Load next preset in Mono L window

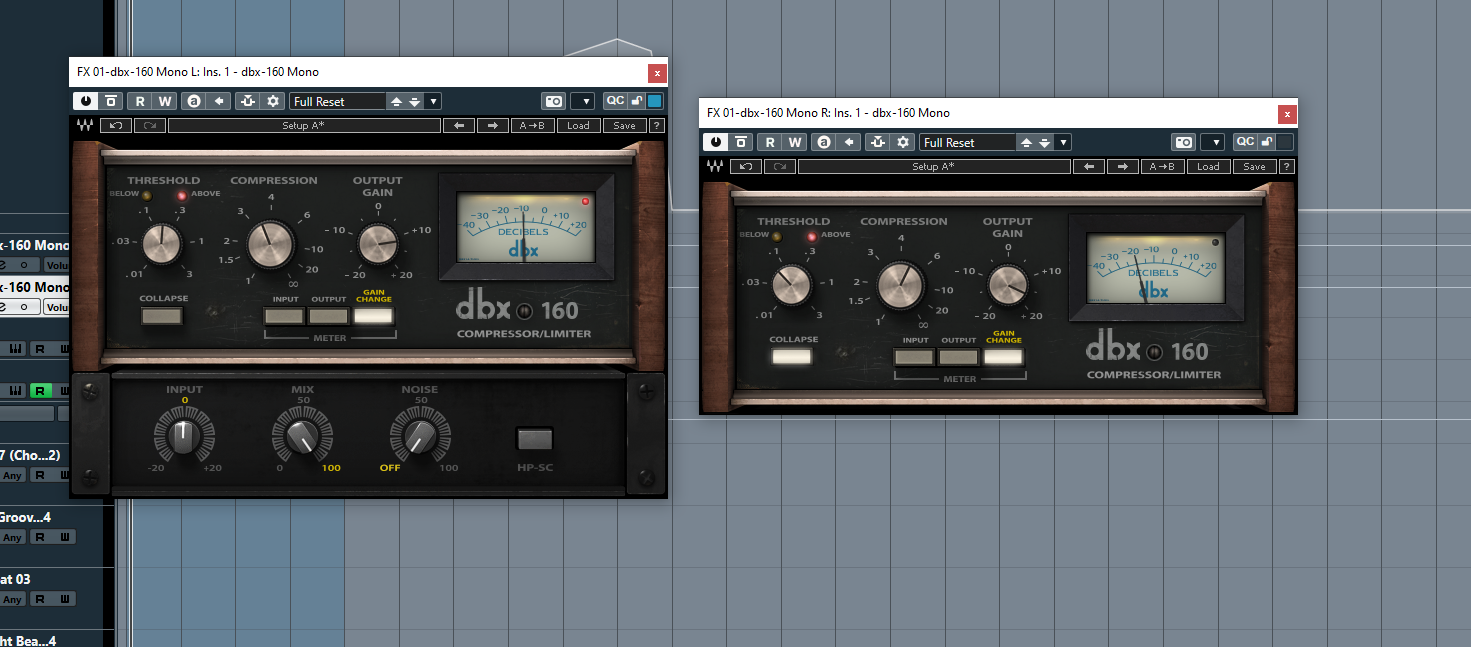414,101
